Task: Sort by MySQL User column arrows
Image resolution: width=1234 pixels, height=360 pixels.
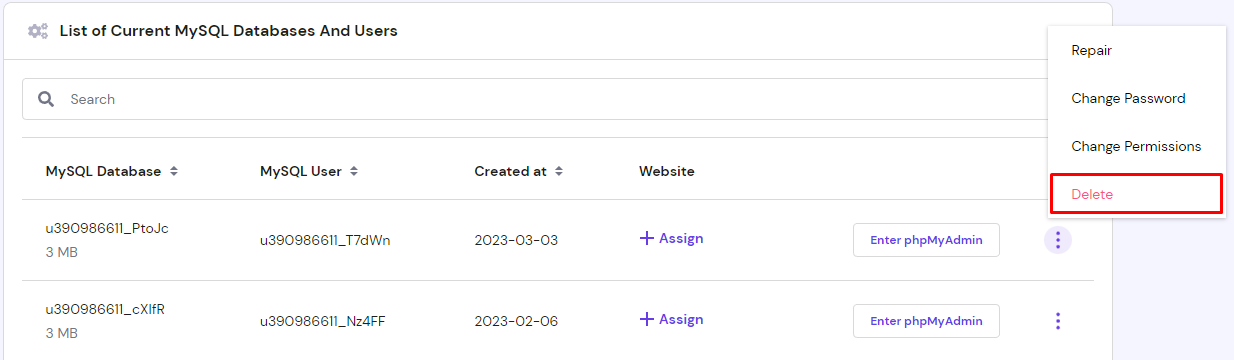Action: point(354,171)
